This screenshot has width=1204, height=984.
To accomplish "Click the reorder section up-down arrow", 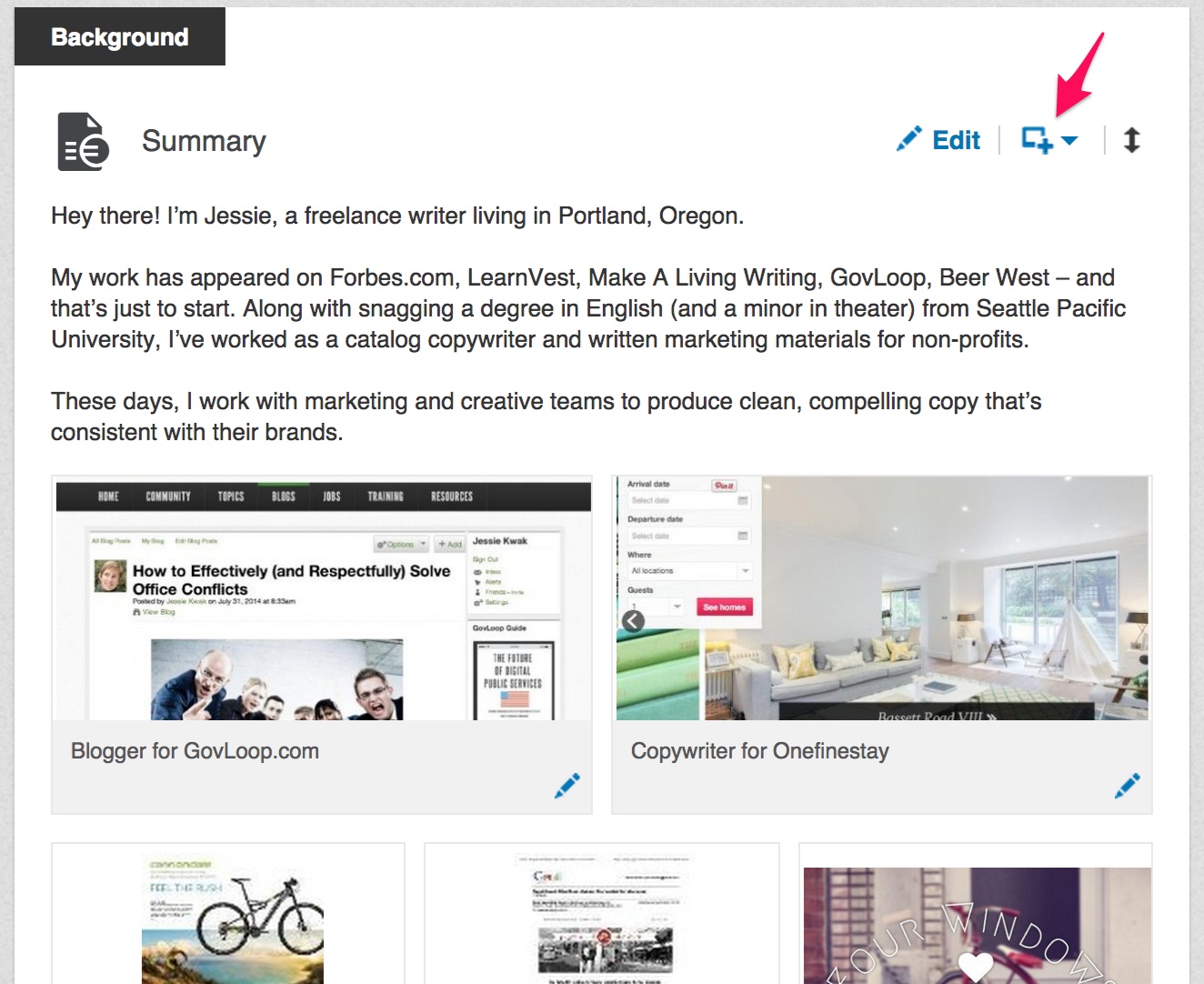I will 1131,140.
